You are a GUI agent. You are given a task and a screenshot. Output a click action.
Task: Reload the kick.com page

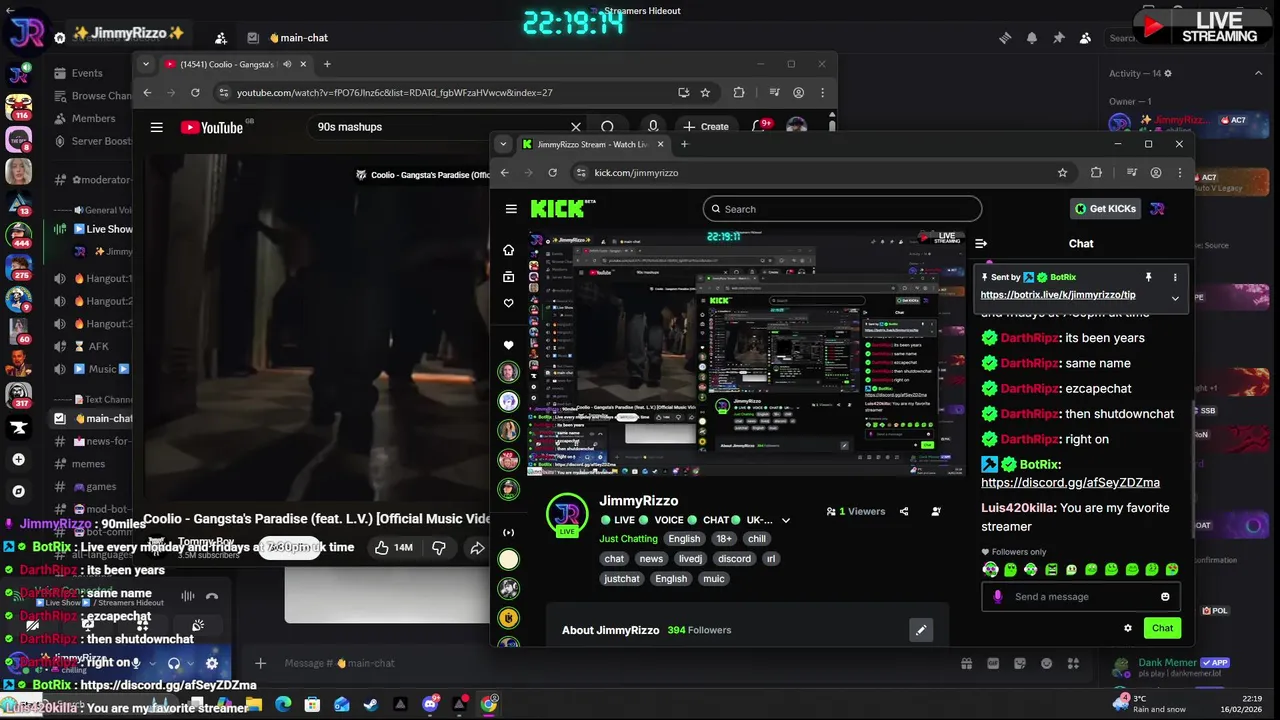pyautogui.click(x=552, y=172)
